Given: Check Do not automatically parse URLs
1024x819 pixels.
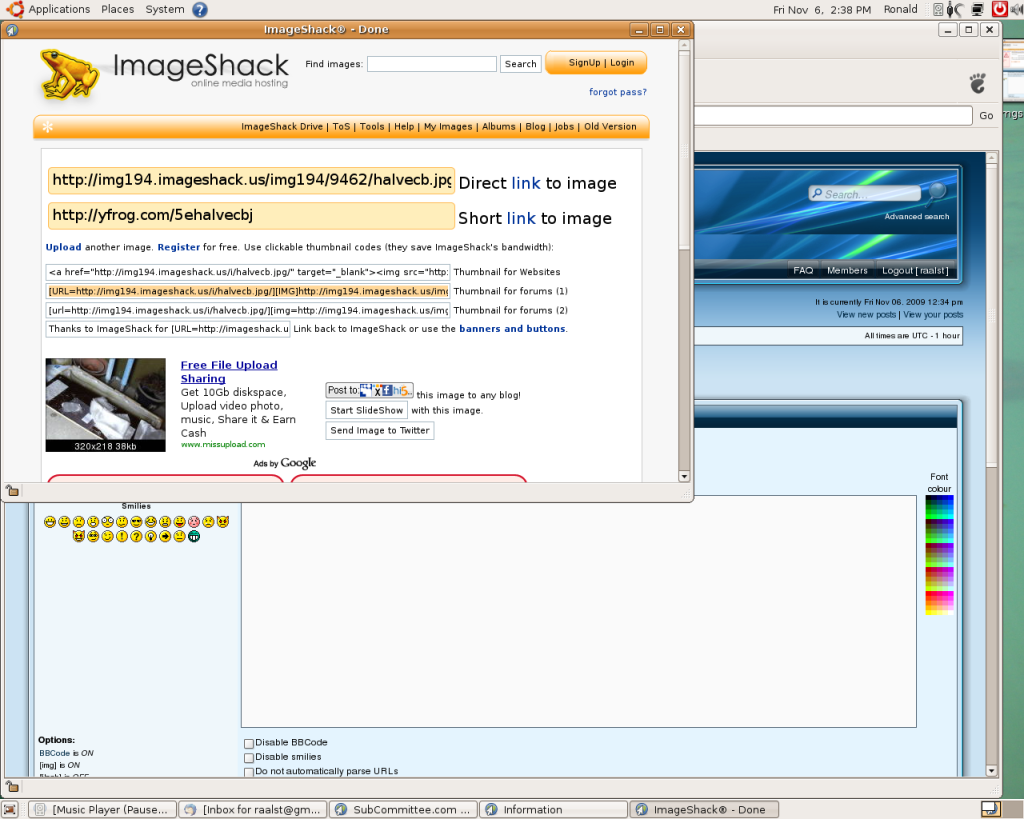Looking at the screenshot, I should click(x=249, y=772).
